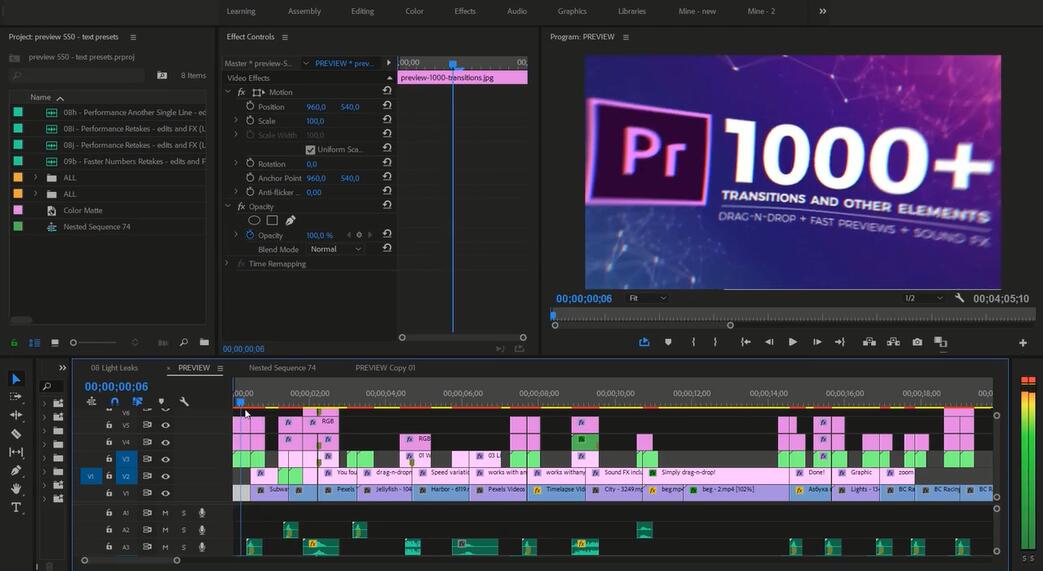The height and width of the screenshot is (571, 1043).
Task: Toggle nest-or-individual-clips insert mode
Action: [91, 401]
